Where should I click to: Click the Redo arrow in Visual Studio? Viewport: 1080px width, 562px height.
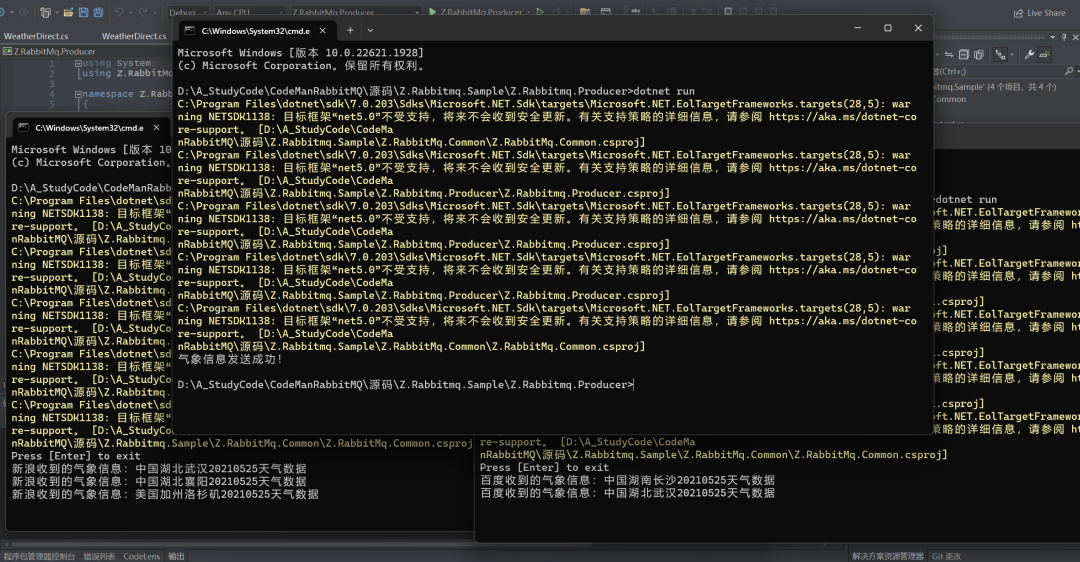[x=143, y=12]
